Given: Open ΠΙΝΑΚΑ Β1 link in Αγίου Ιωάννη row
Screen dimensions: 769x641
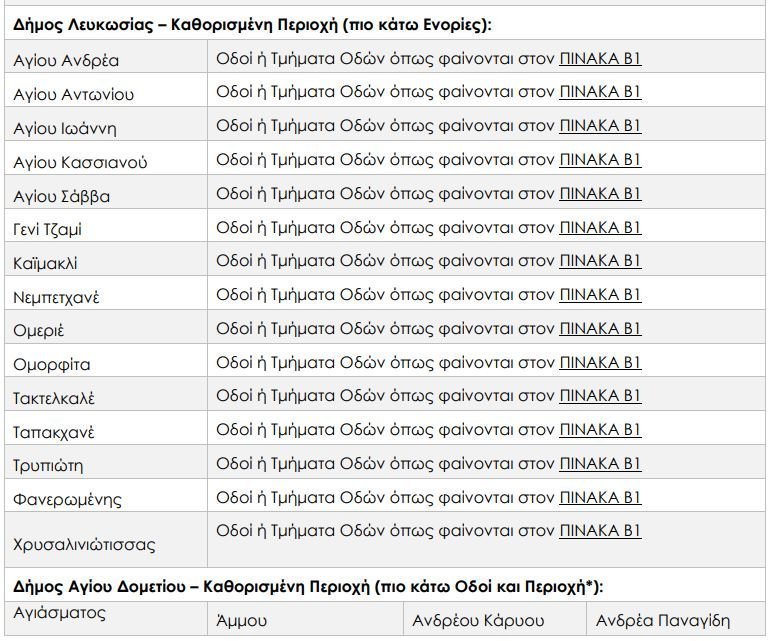Looking at the screenshot, I should 600,126.
